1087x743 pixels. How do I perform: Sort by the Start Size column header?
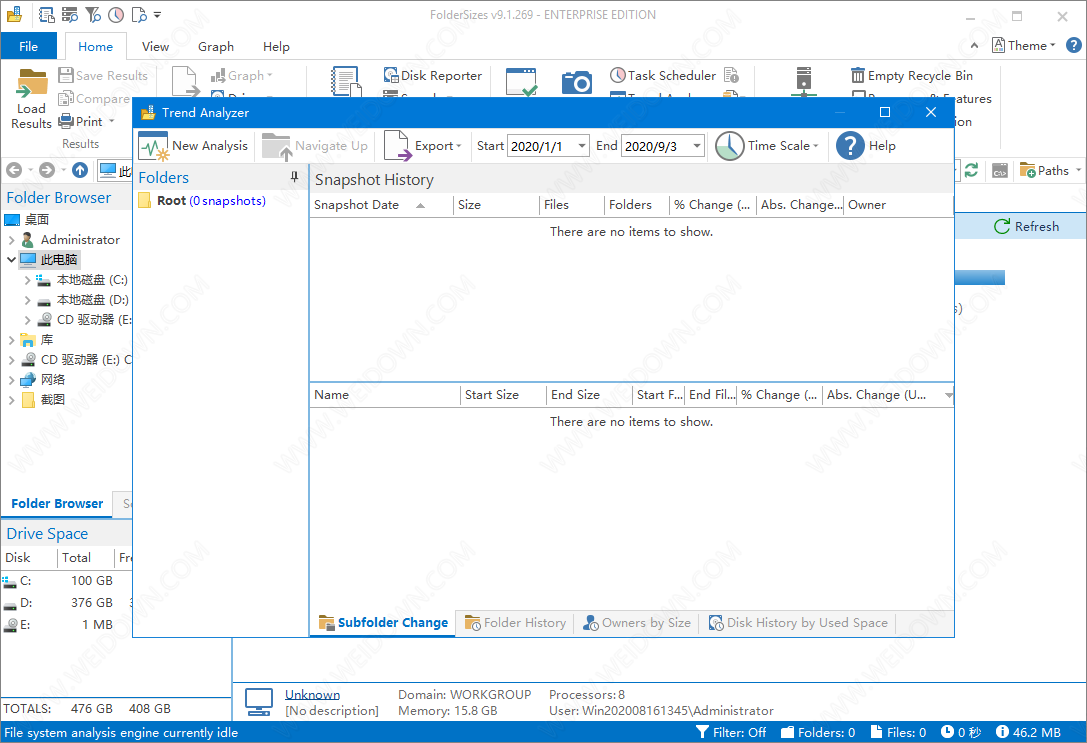click(503, 395)
